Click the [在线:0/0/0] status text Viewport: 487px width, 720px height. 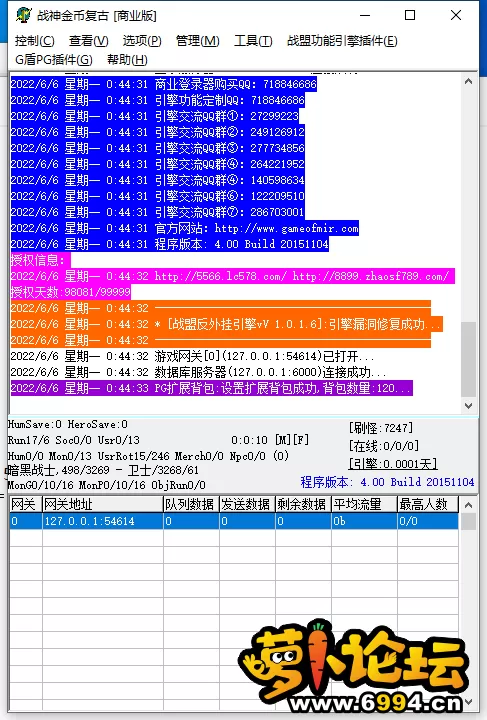point(384,446)
